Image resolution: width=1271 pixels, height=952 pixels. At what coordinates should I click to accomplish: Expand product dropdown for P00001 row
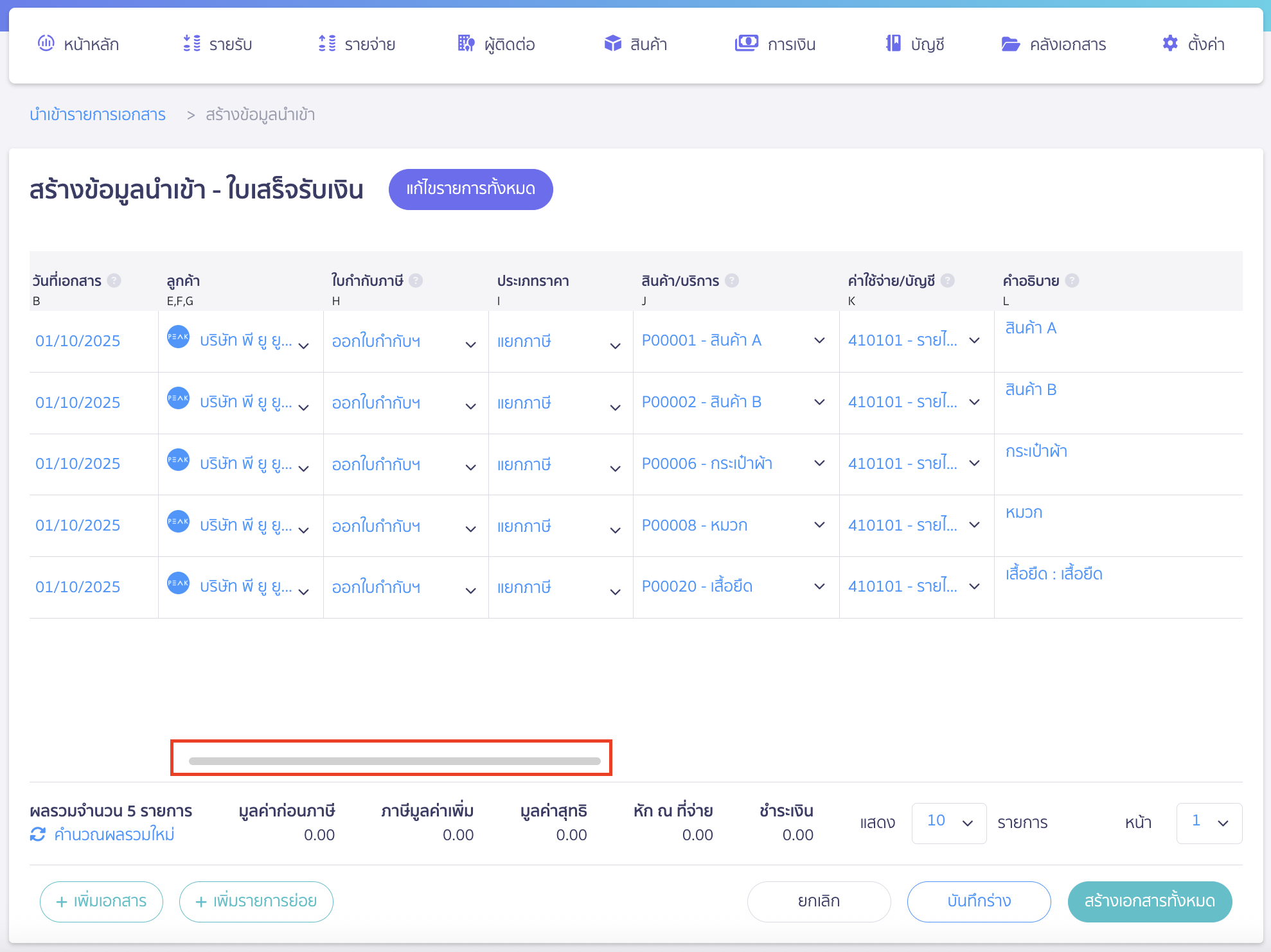(819, 340)
